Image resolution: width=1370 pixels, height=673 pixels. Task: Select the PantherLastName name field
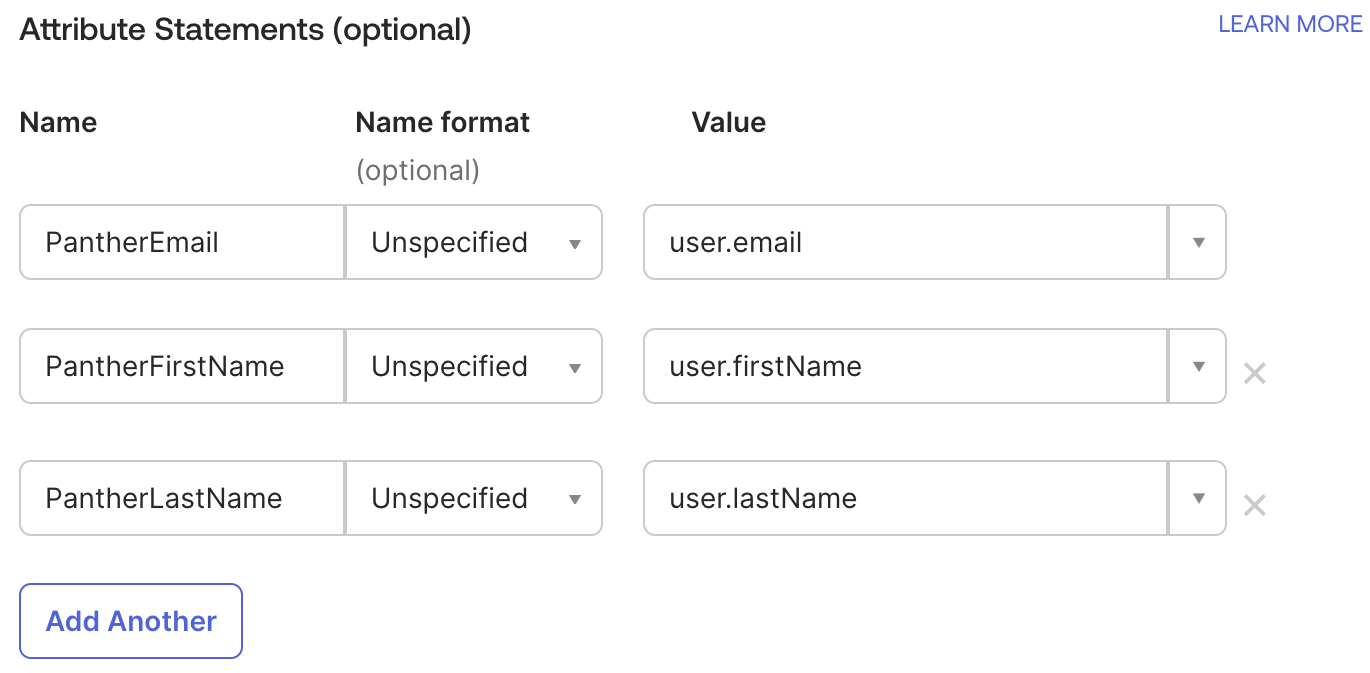(180, 498)
